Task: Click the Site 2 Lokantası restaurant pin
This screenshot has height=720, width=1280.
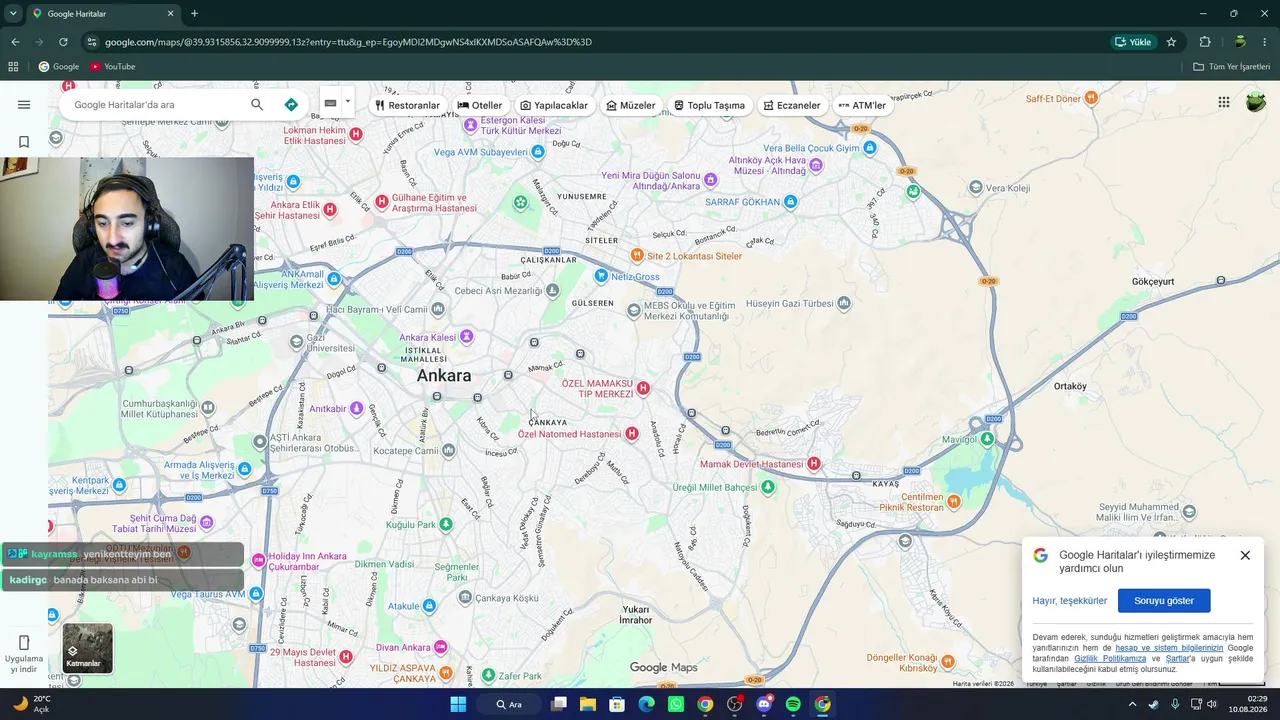Action: coord(637,256)
